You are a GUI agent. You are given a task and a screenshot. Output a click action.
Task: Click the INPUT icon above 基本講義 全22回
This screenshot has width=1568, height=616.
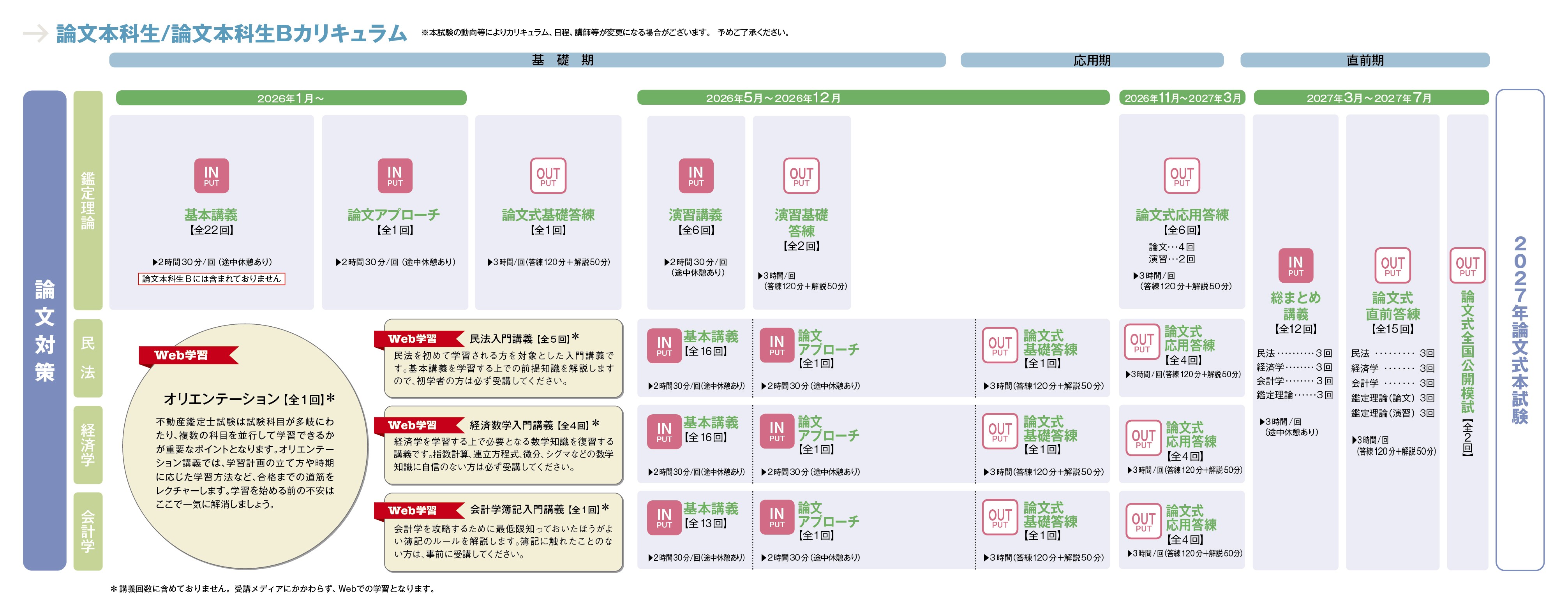click(211, 176)
